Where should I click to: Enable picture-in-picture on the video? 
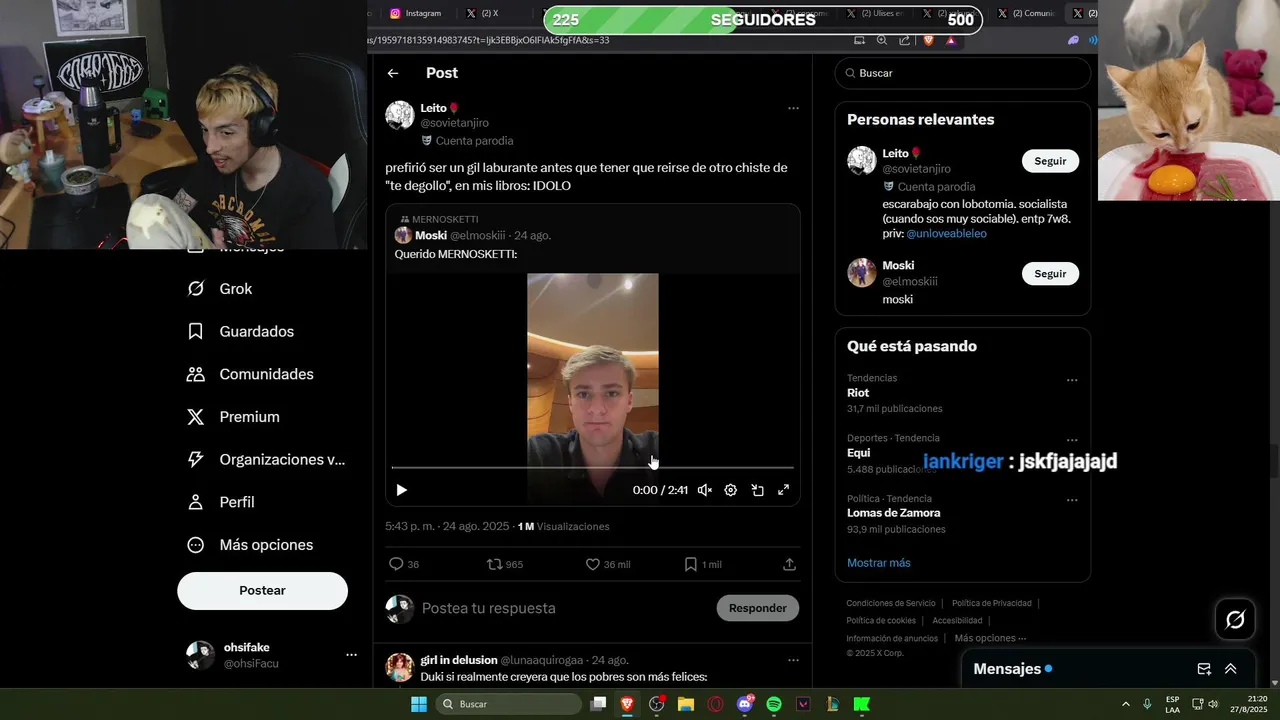(757, 490)
